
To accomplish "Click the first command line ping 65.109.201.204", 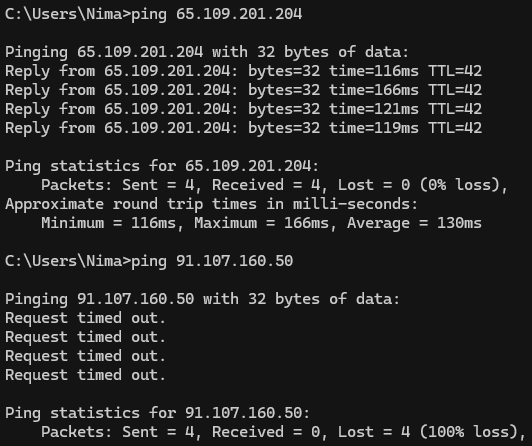I will click(153, 15).
